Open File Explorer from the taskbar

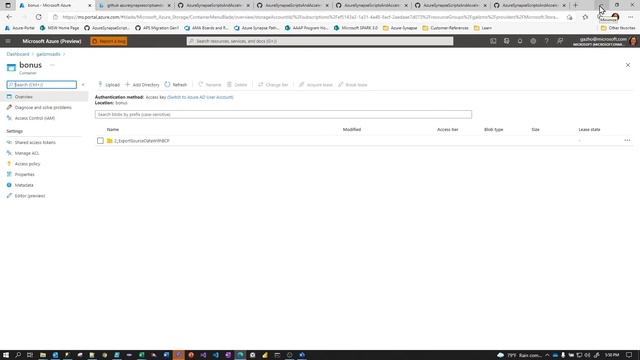point(42,355)
